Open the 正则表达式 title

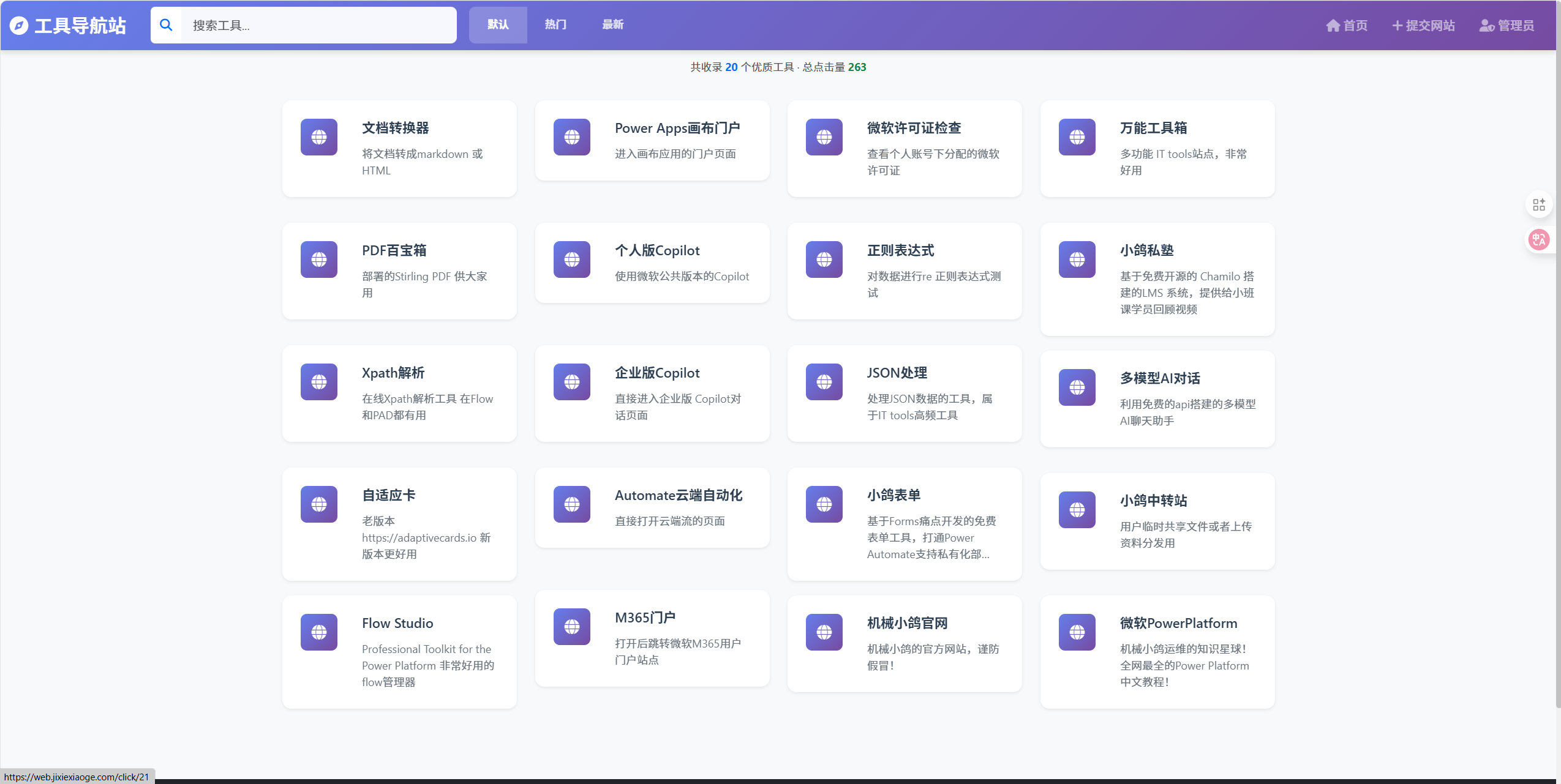point(901,250)
